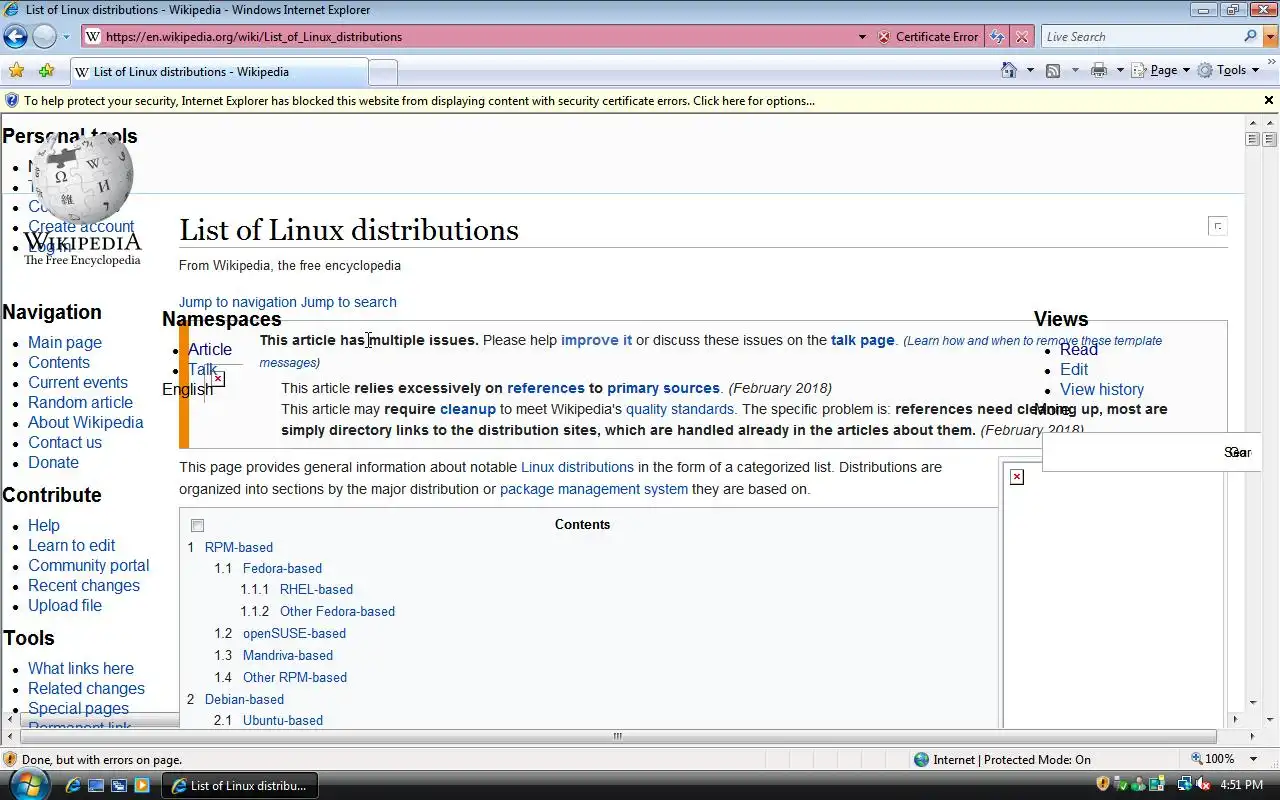Stop loading with the red X icon

(x=1021, y=37)
